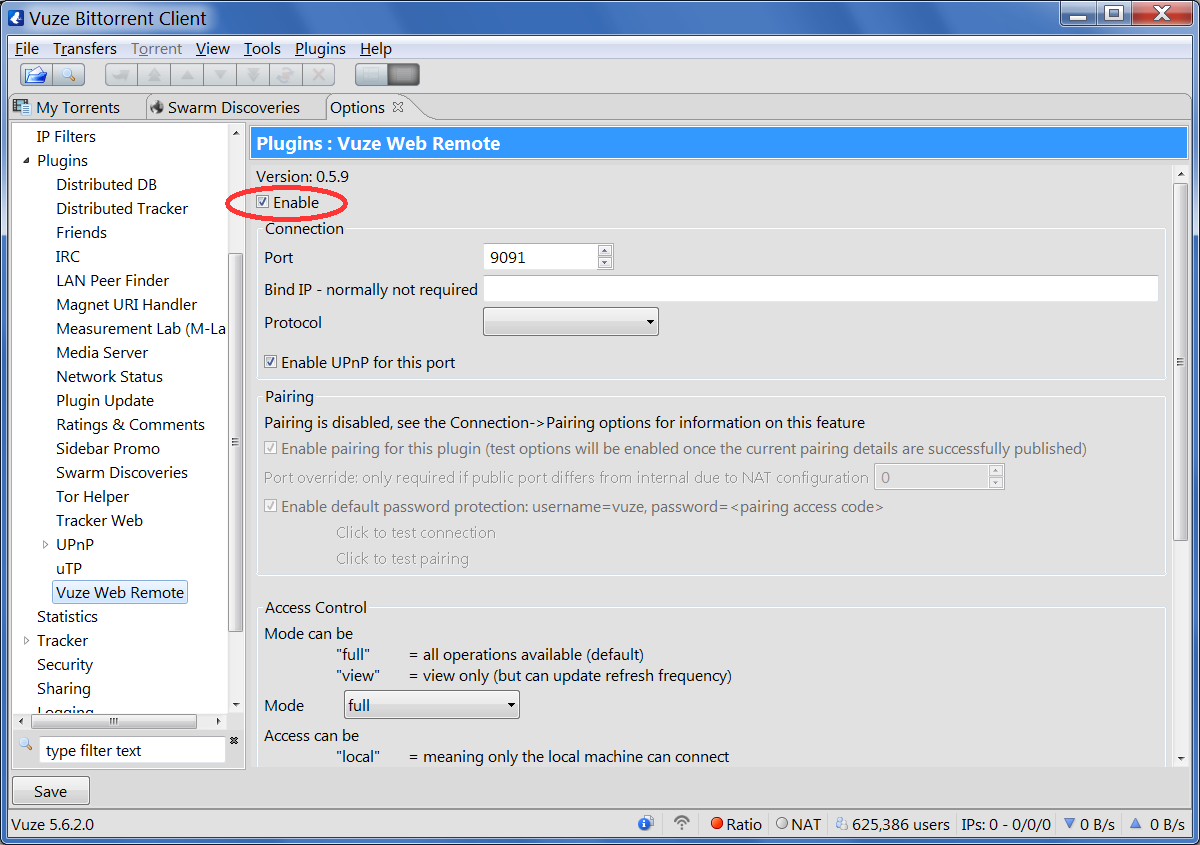Click the blue info icon in the status bar
This screenshot has height=845, width=1200.
pos(646,824)
